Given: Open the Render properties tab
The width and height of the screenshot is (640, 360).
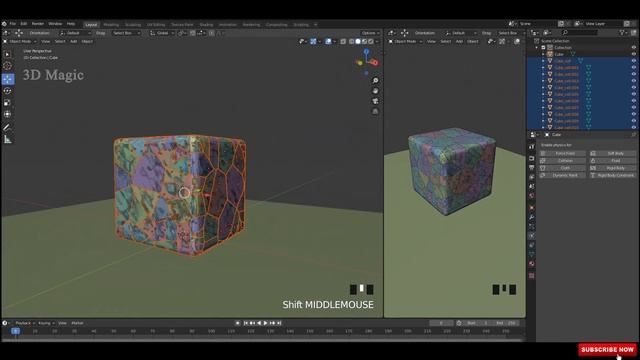Looking at the screenshot, I should click(531, 158).
